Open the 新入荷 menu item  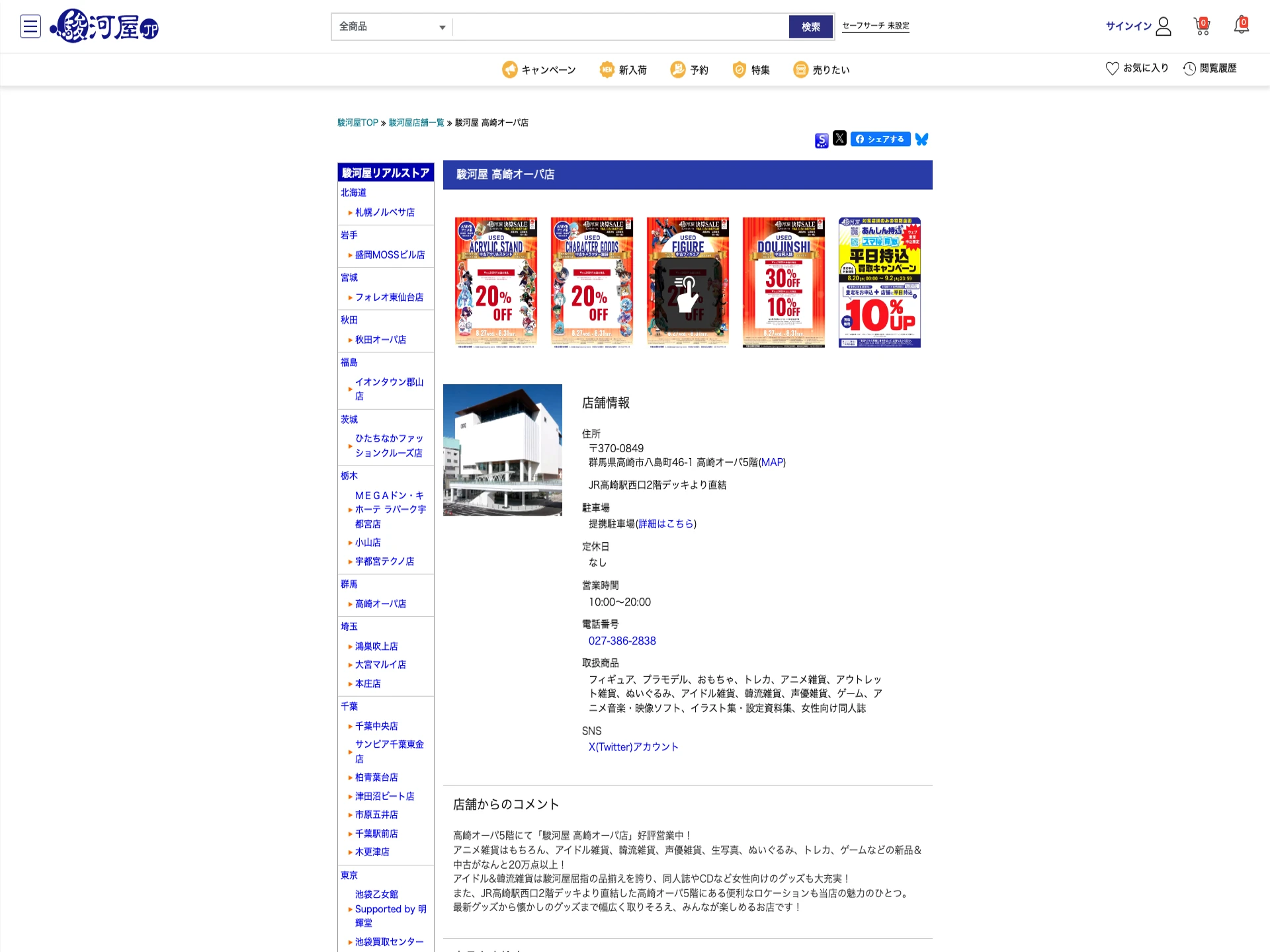623,69
